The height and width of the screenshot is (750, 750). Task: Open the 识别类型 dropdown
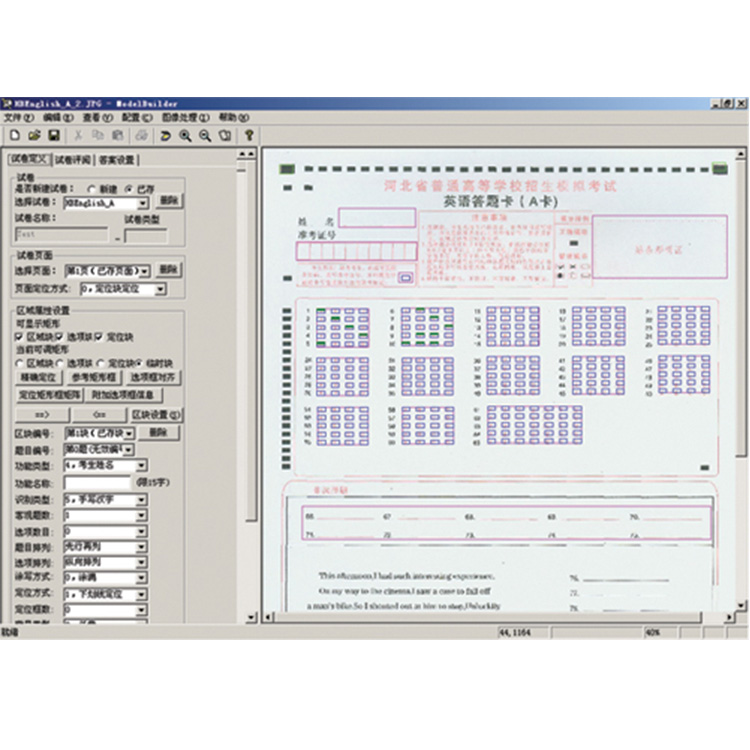click(142, 500)
